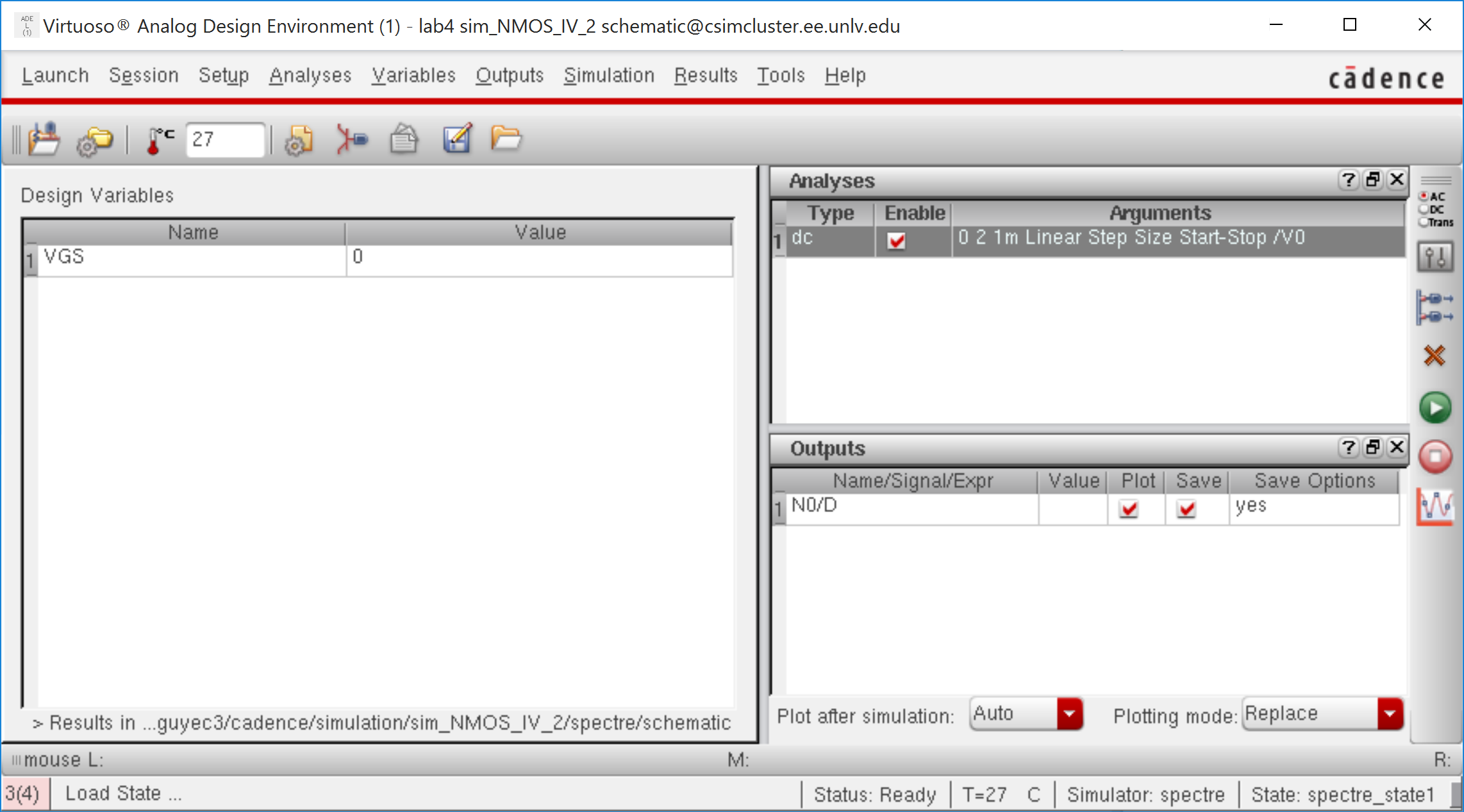Click the setup outputs icon in sidebar
The height and width of the screenshot is (812, 1464).
click(x=1435, y=307)
